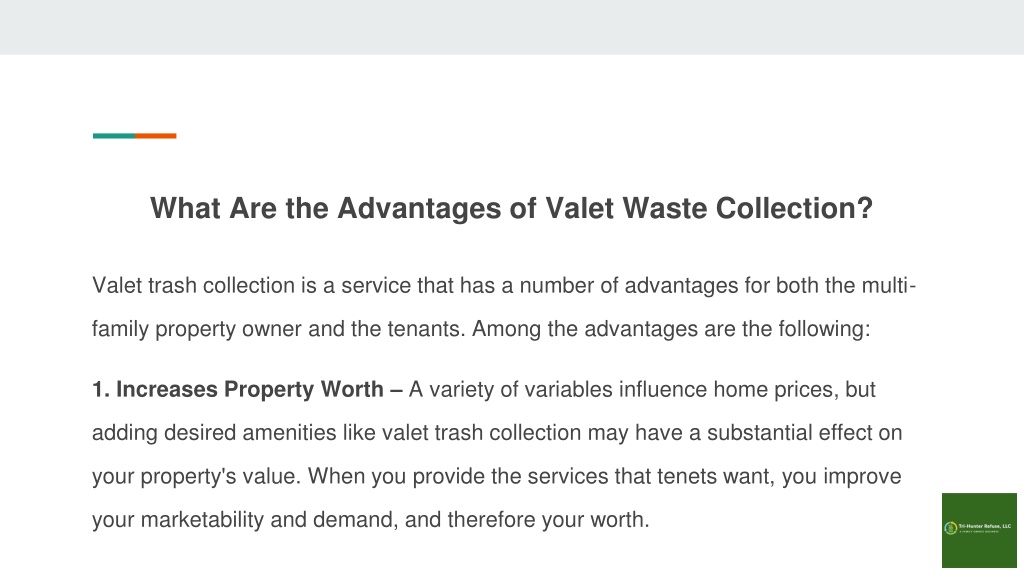The width and height of the screenshot is (1024, 576).
Task: Click the question mark ending the title
Action: pos(865,208)
